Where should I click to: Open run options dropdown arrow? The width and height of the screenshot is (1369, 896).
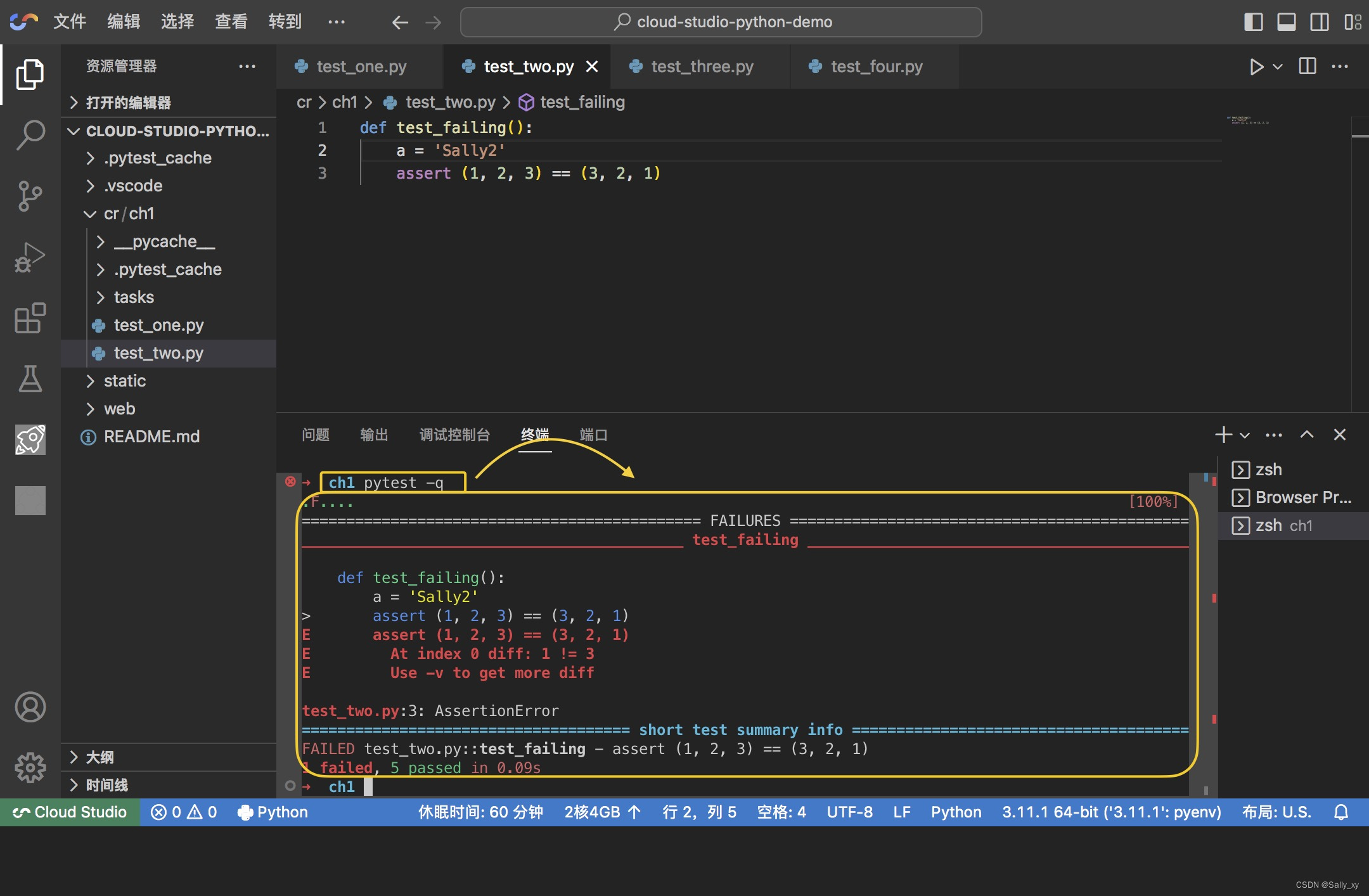click(1278, 67)
